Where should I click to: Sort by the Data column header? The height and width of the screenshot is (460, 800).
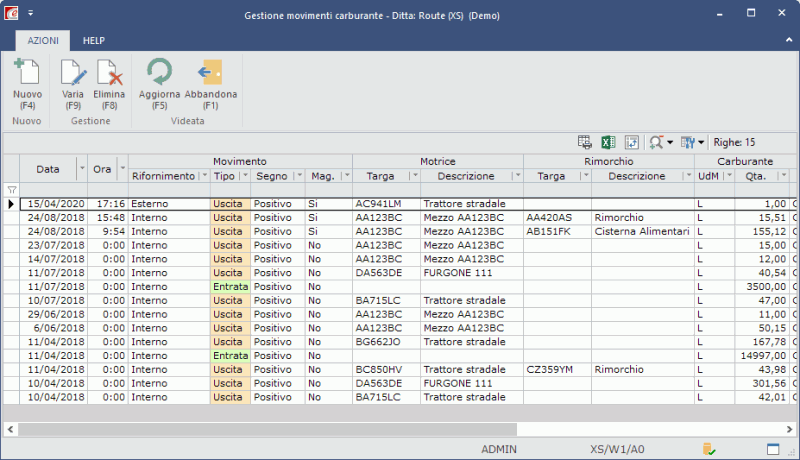tap(48, 169)
